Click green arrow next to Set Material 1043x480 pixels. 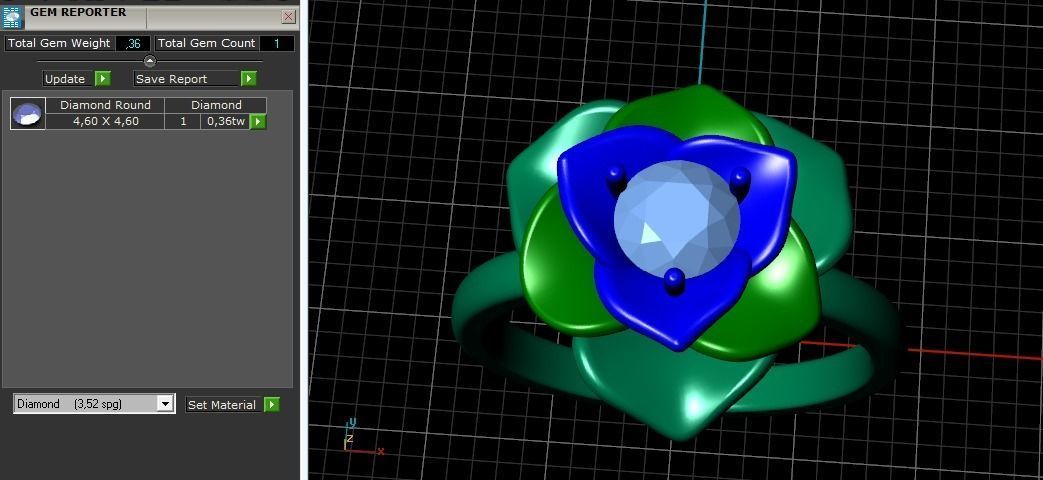271,404
